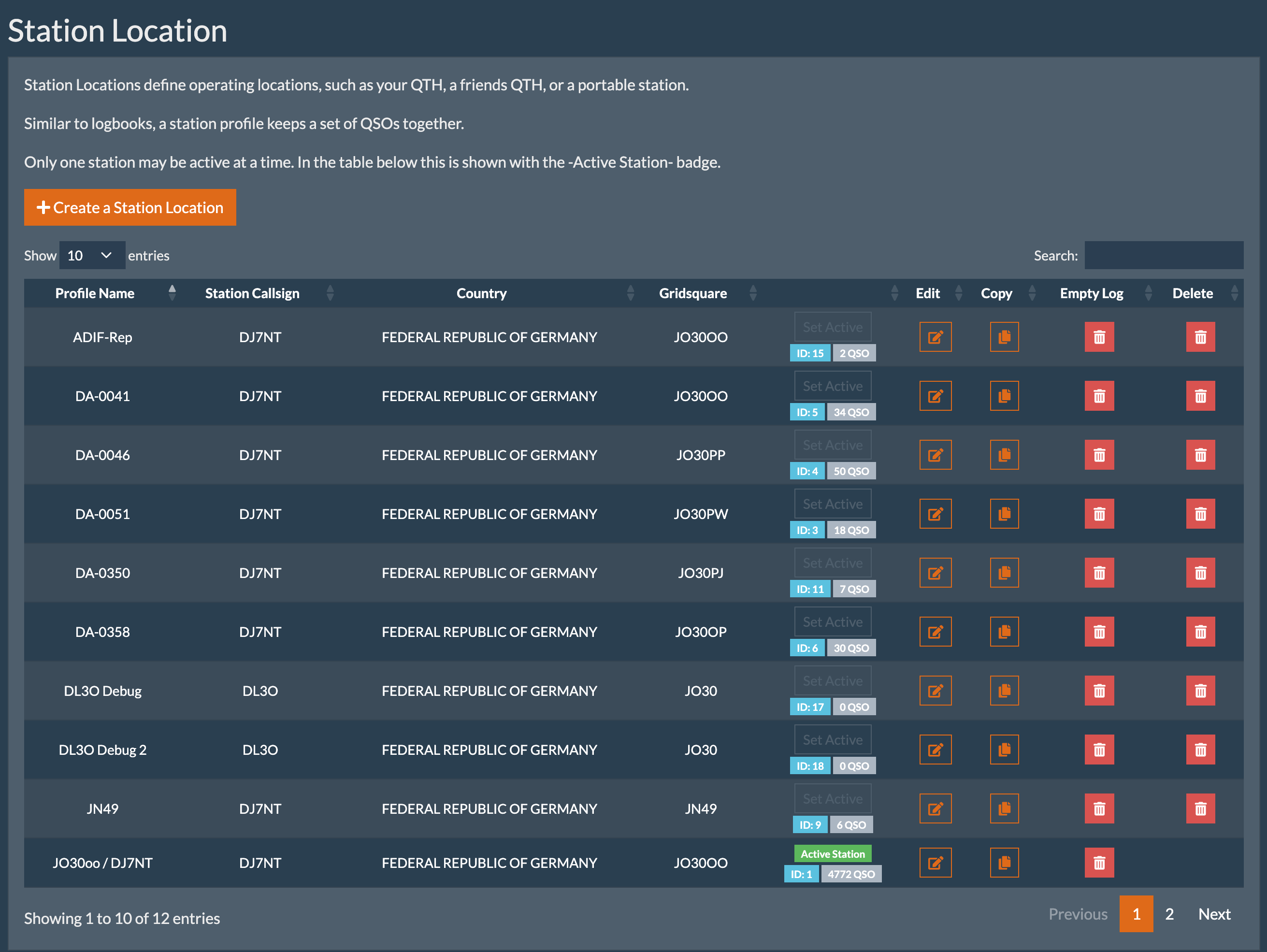Edit the DA-0041 station profile
The image size is (1267, 952).
936,396
